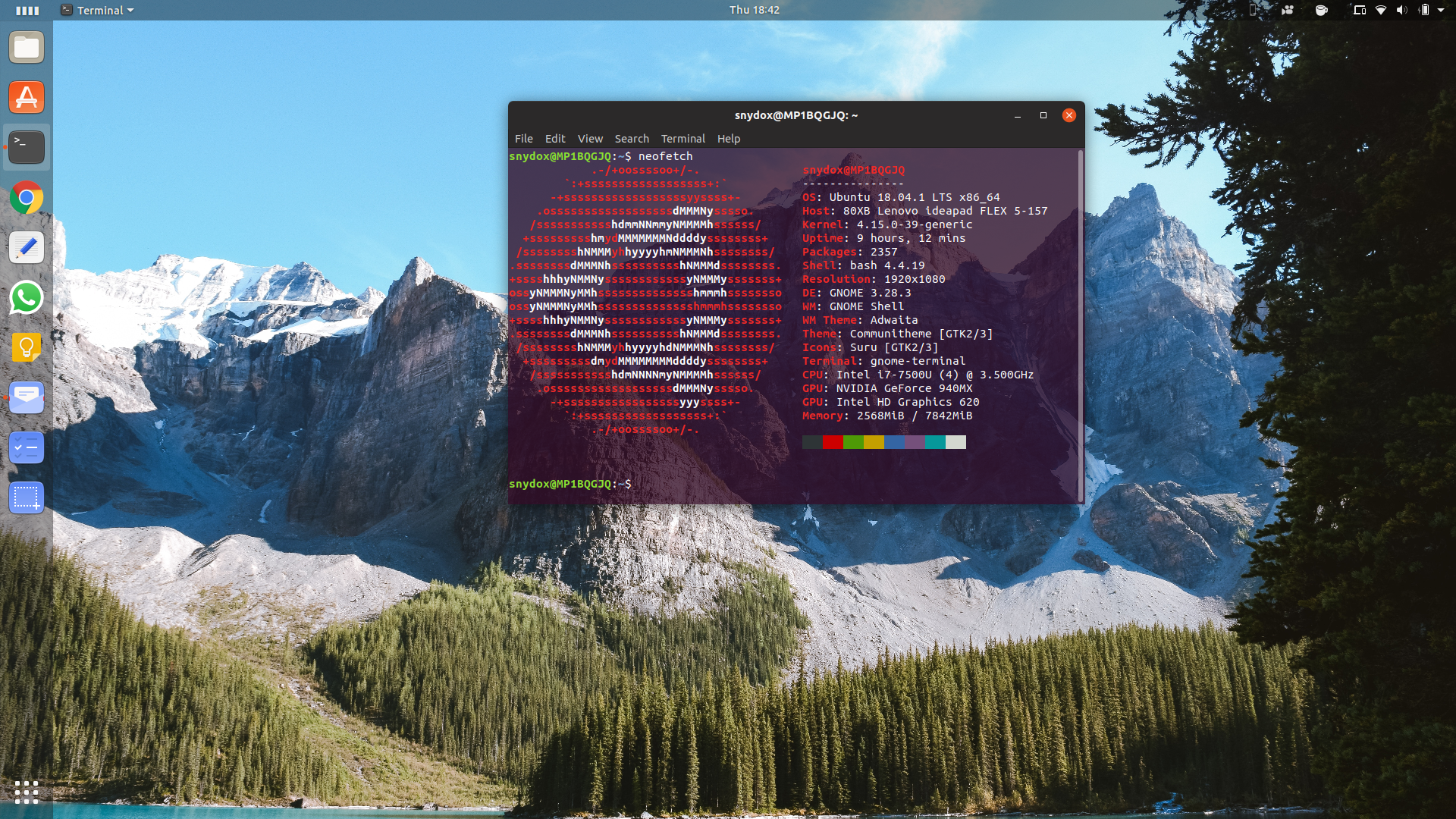Click the screen recorder camera tray icon
Image resolution: width=1456 pixels, height=819 pixels.
1287,11
